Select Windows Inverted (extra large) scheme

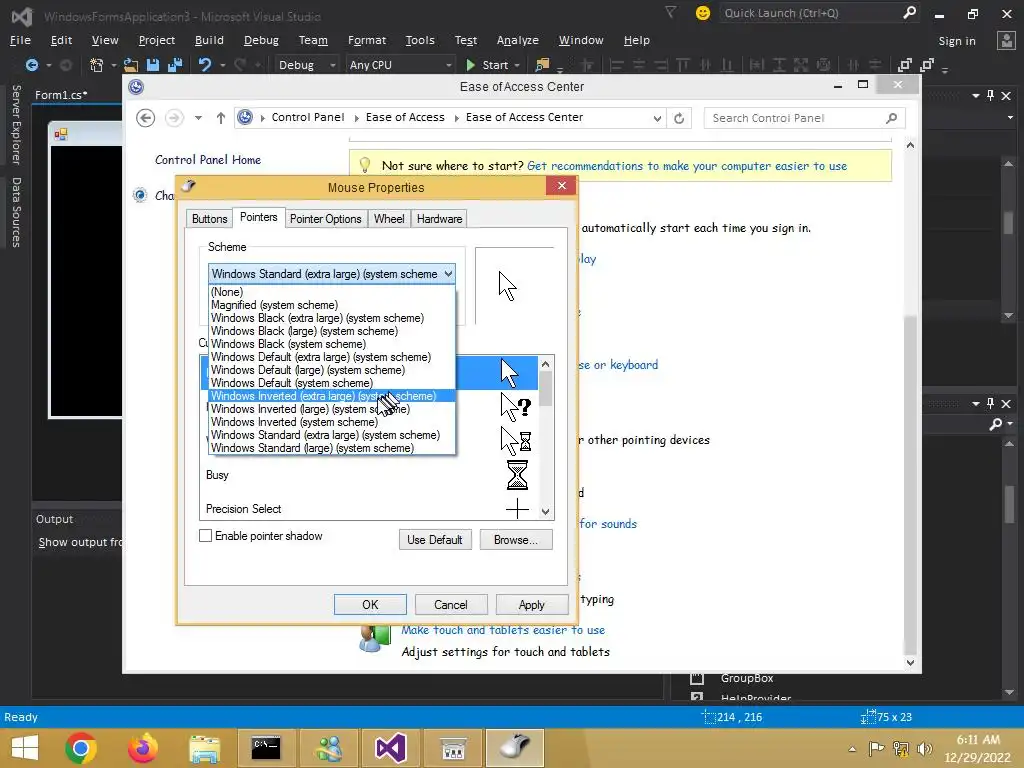(332, 396)
